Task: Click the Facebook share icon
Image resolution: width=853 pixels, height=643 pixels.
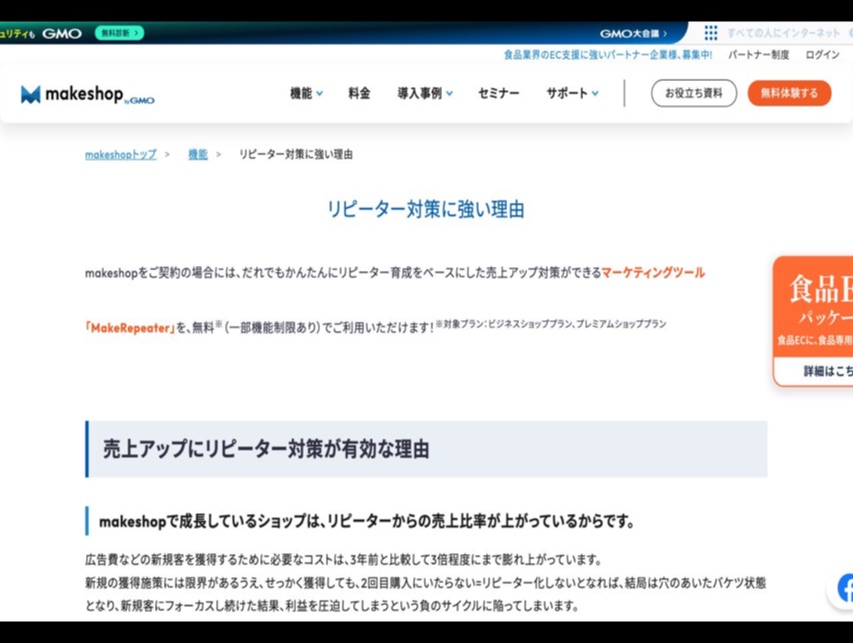Action: pos(845,588)
